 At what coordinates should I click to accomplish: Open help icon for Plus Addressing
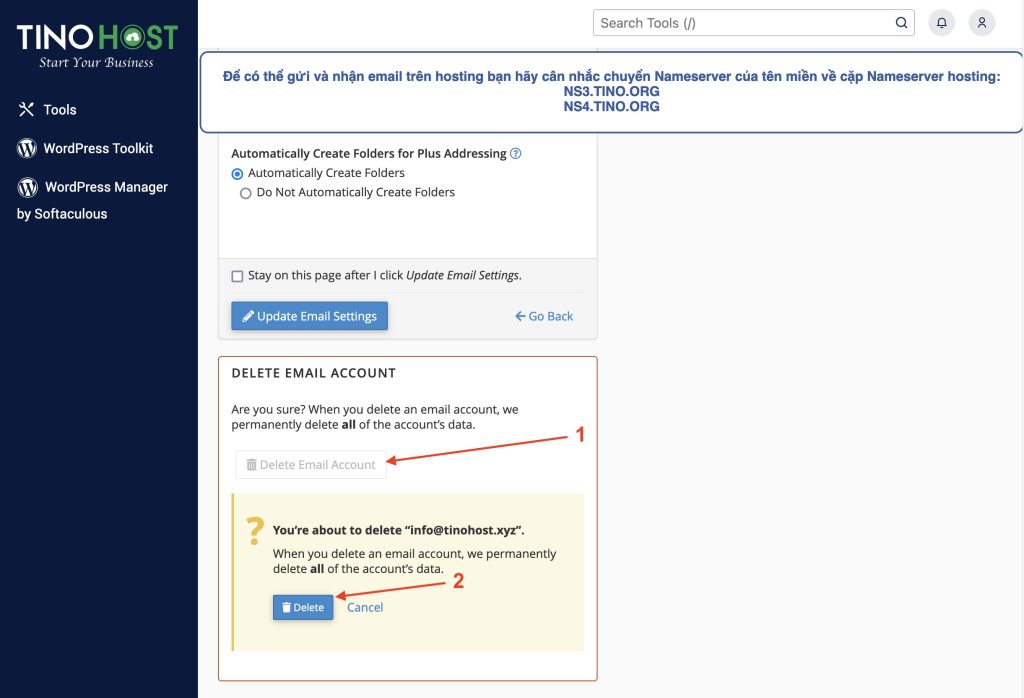click(x=515, y=153)
